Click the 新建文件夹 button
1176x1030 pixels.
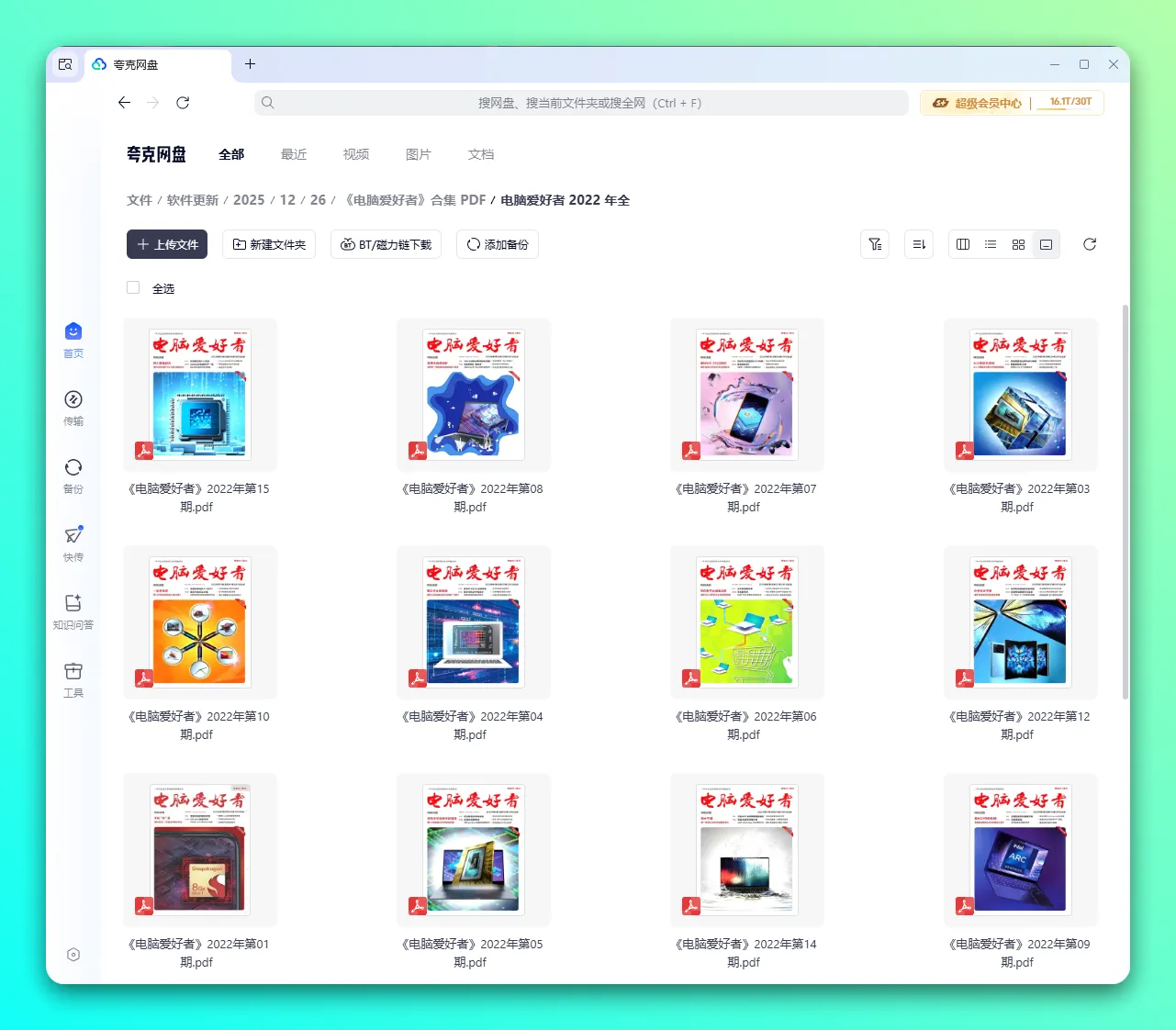click(269, 244)
